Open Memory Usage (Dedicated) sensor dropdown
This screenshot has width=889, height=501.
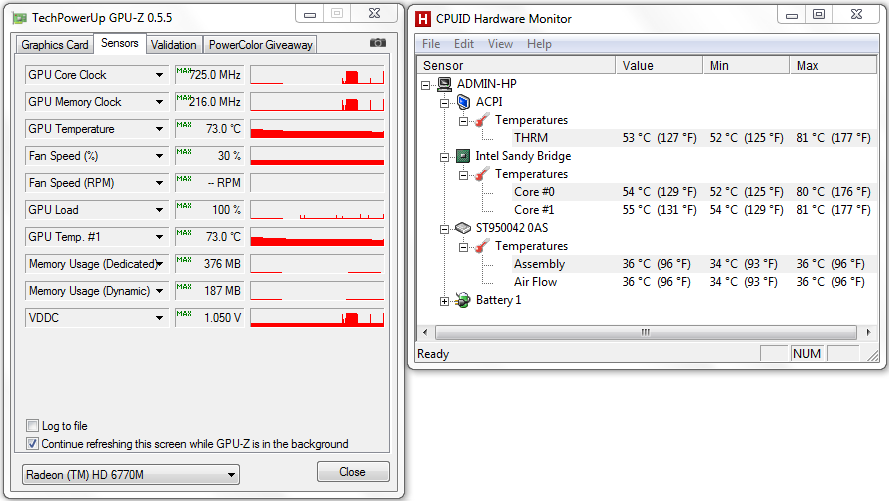coord(159,264)
